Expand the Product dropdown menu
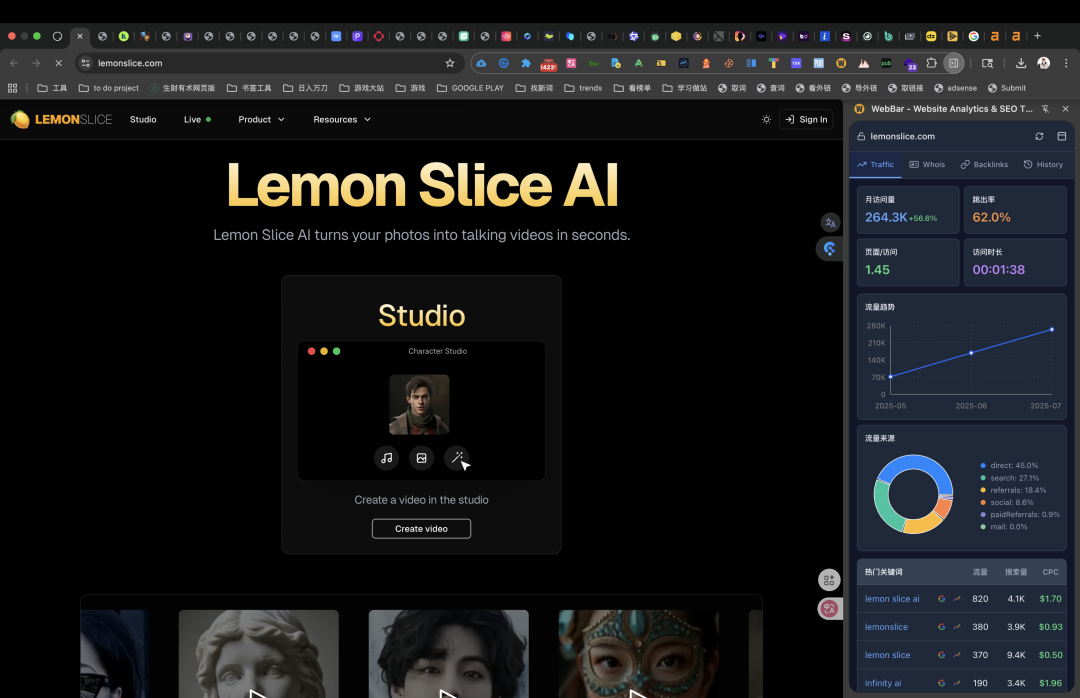The width and height of the screenshot is (1080, 698). point(261,119)
